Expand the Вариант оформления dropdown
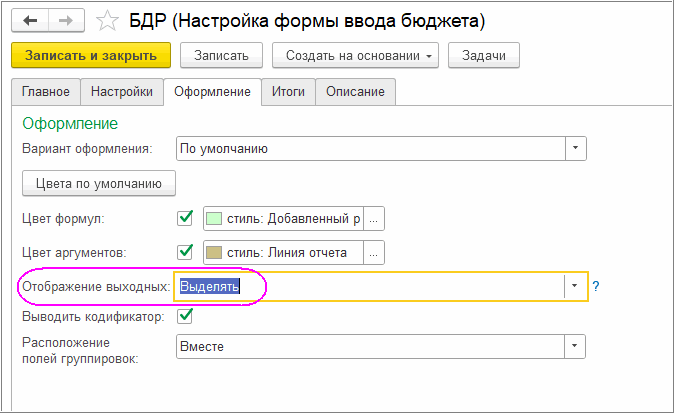Viewport: 674px width, 413px height. point(575,149)
